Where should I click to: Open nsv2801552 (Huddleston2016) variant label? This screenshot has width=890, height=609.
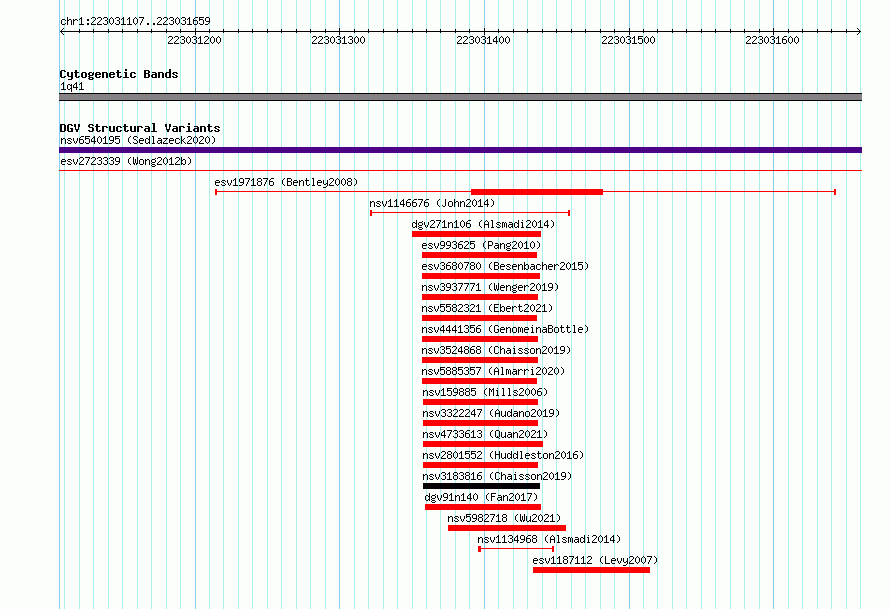pos(503,455)
